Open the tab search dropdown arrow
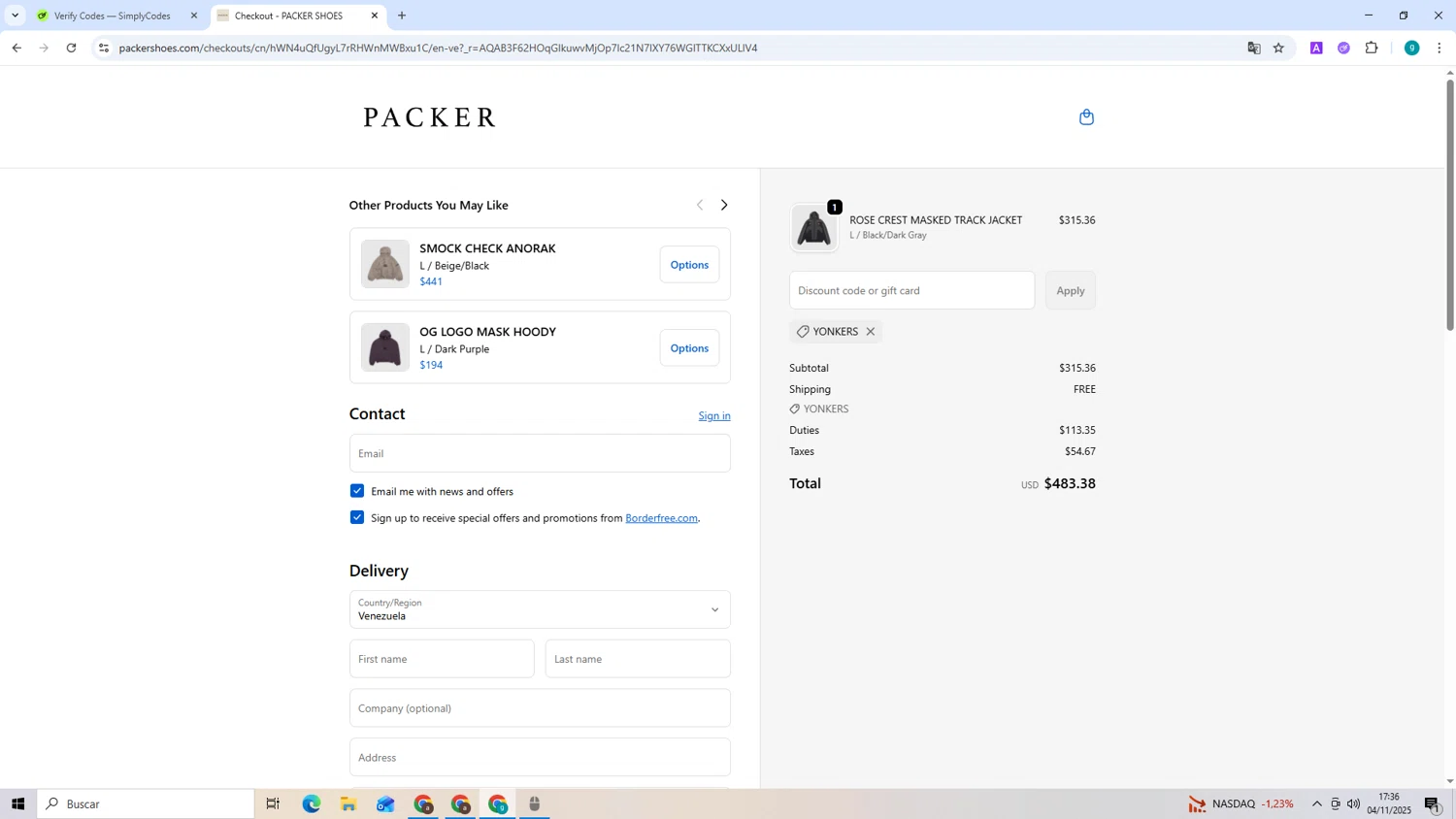 (15, 16)
